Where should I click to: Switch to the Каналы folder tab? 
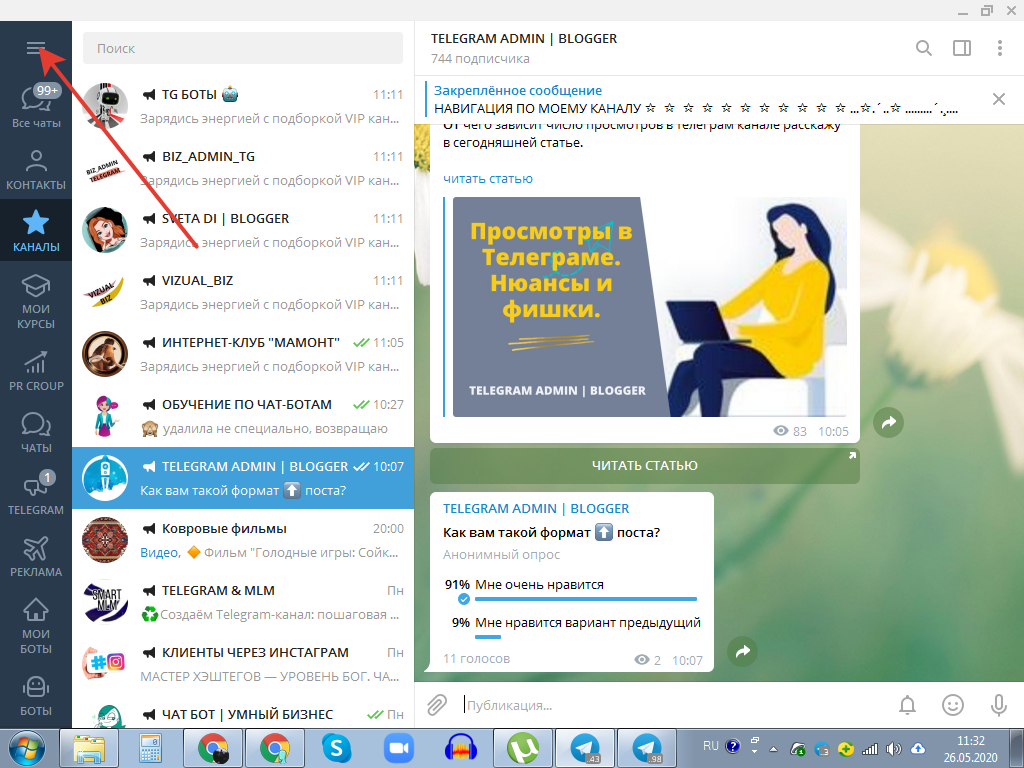[x=36, y=231]
